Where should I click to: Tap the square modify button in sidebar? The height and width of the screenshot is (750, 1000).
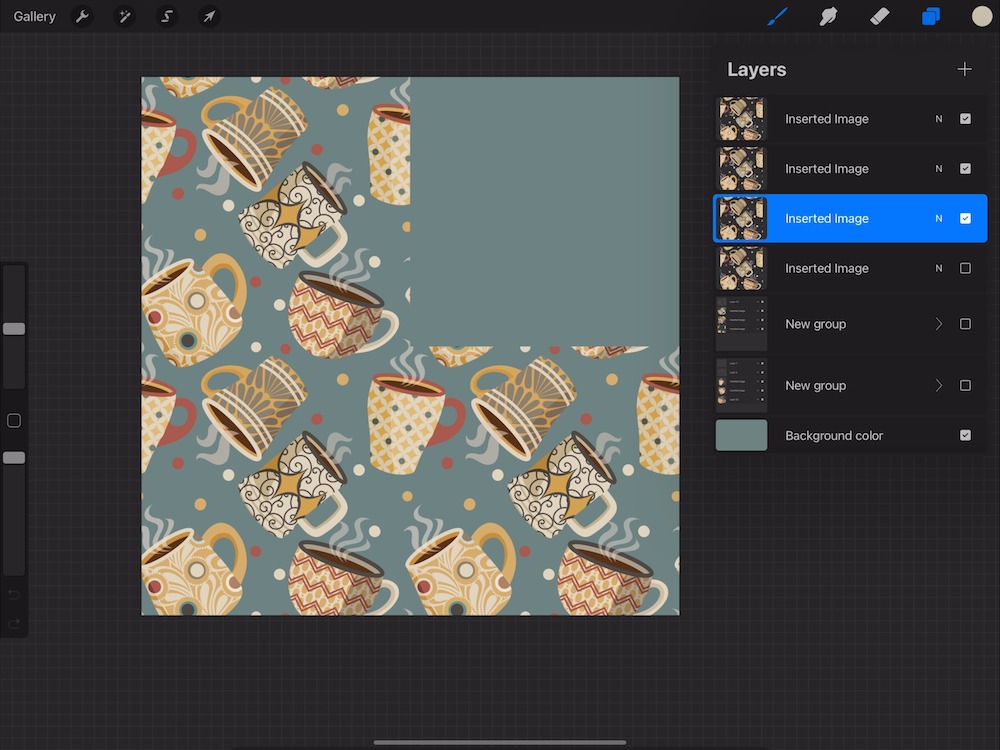pyautogui.click(x=14, y=421)
